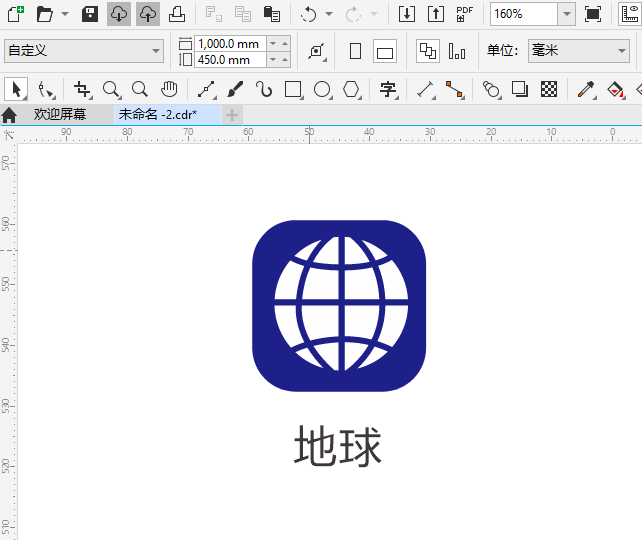
Task: Select the Color Eyedropper tool
Action: pos(586,89)
